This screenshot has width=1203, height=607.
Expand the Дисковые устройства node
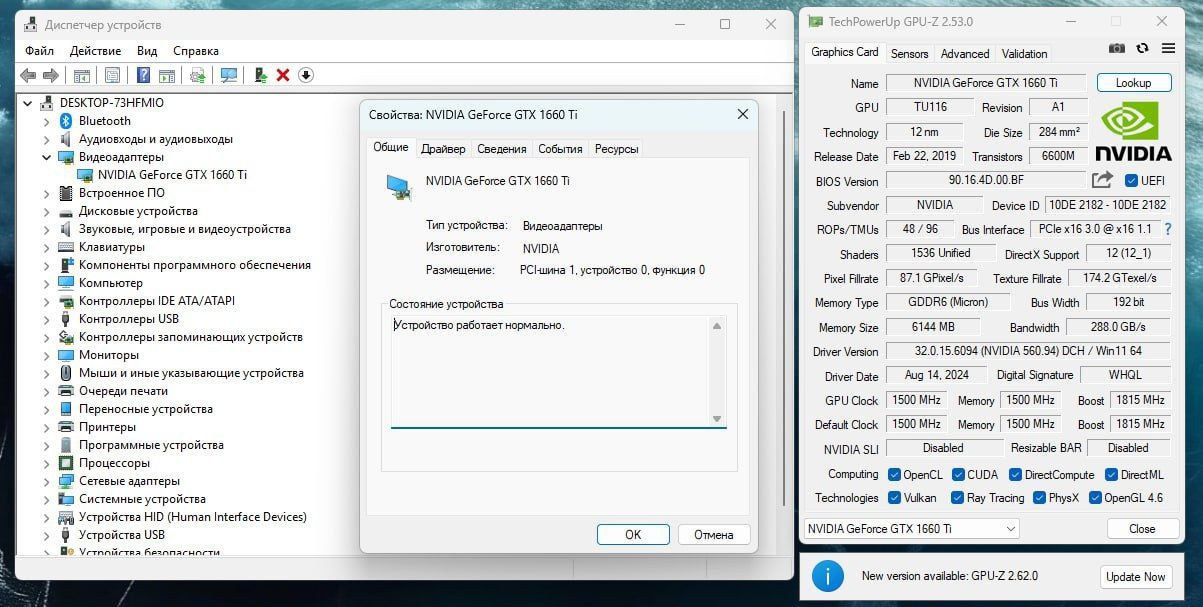tap(46, 211)
